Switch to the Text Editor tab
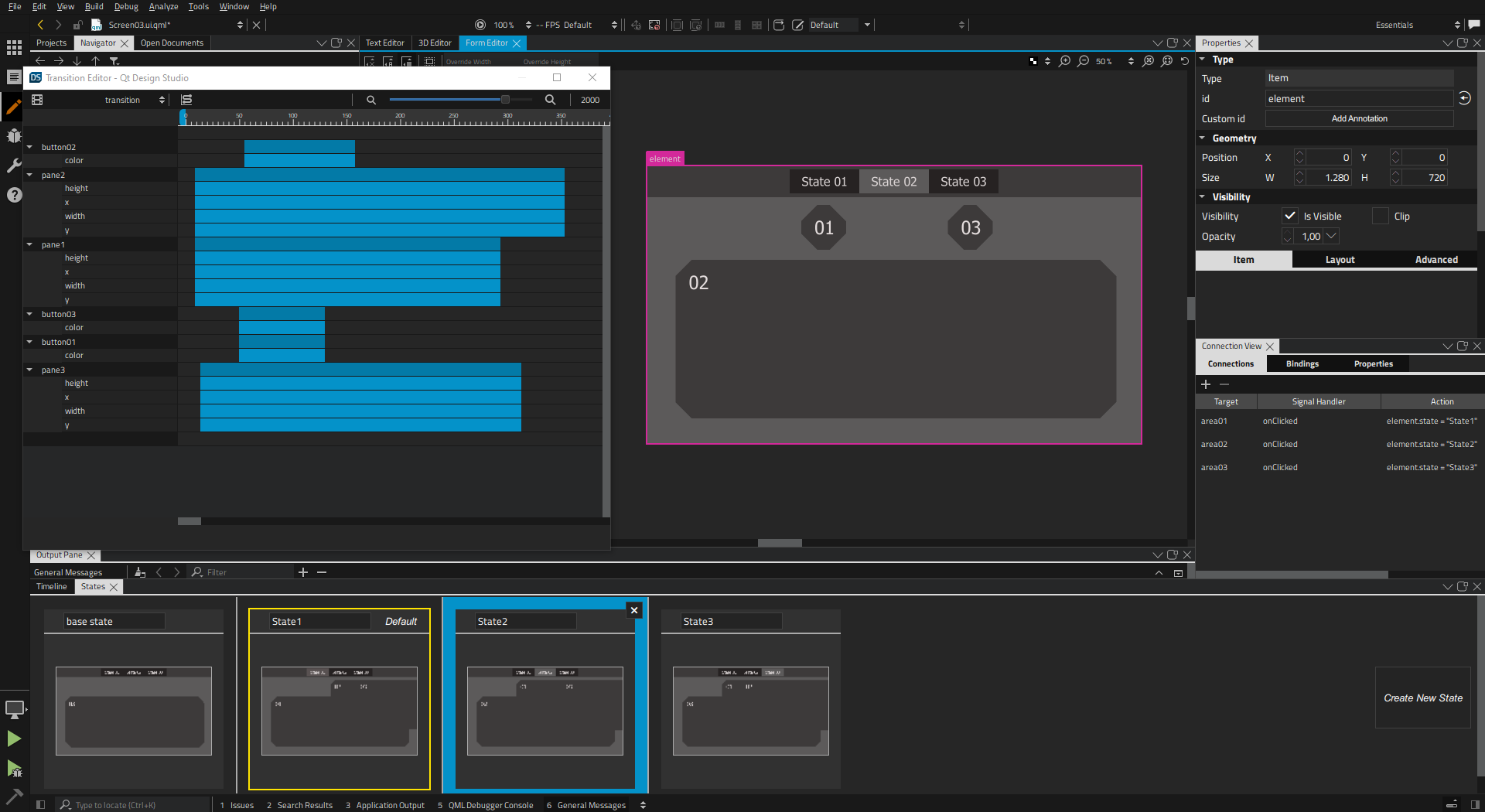 (384, 43)
